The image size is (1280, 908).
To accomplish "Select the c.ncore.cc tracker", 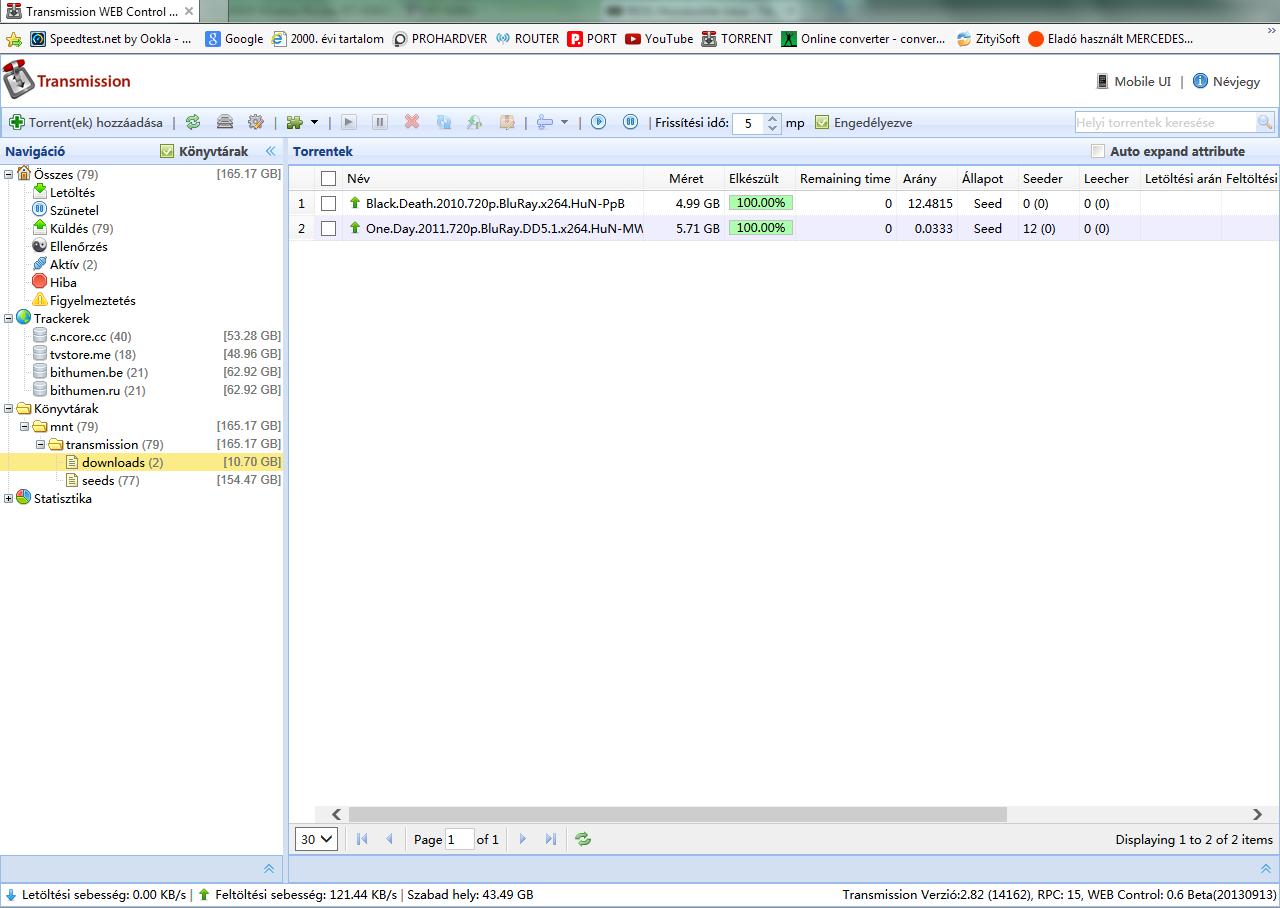I will tap(77, 336).
